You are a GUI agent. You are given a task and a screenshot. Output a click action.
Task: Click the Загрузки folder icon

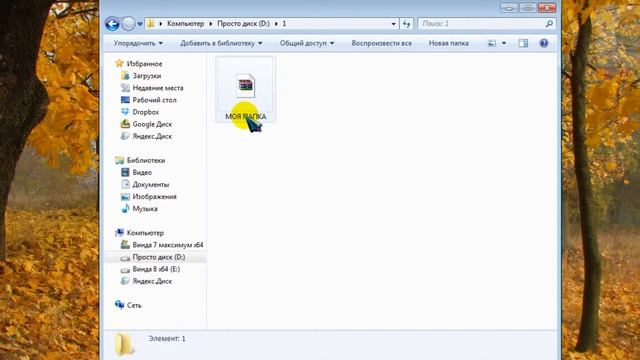(x=125, y=76)
